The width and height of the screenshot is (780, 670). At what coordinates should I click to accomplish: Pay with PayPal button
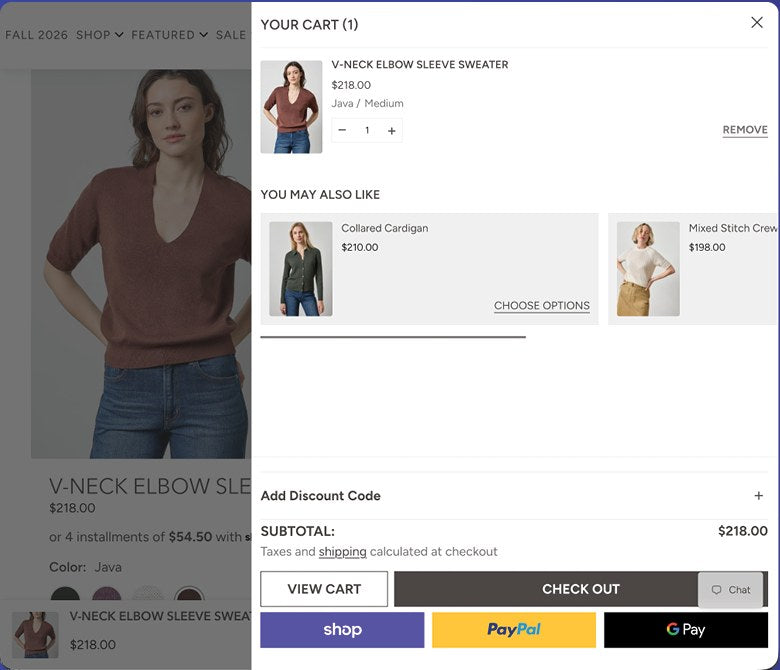pyautogui.click(x=514, y=630)
